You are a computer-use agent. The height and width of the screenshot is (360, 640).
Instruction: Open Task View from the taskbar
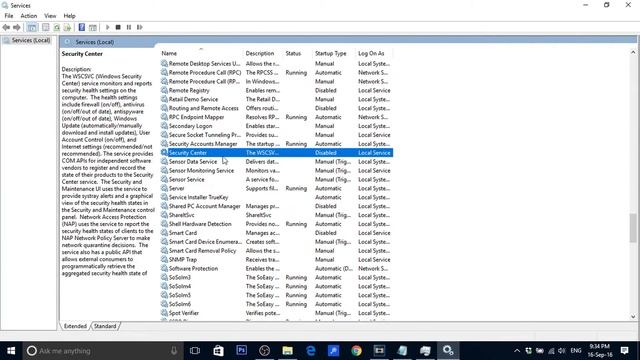point(195,351)
